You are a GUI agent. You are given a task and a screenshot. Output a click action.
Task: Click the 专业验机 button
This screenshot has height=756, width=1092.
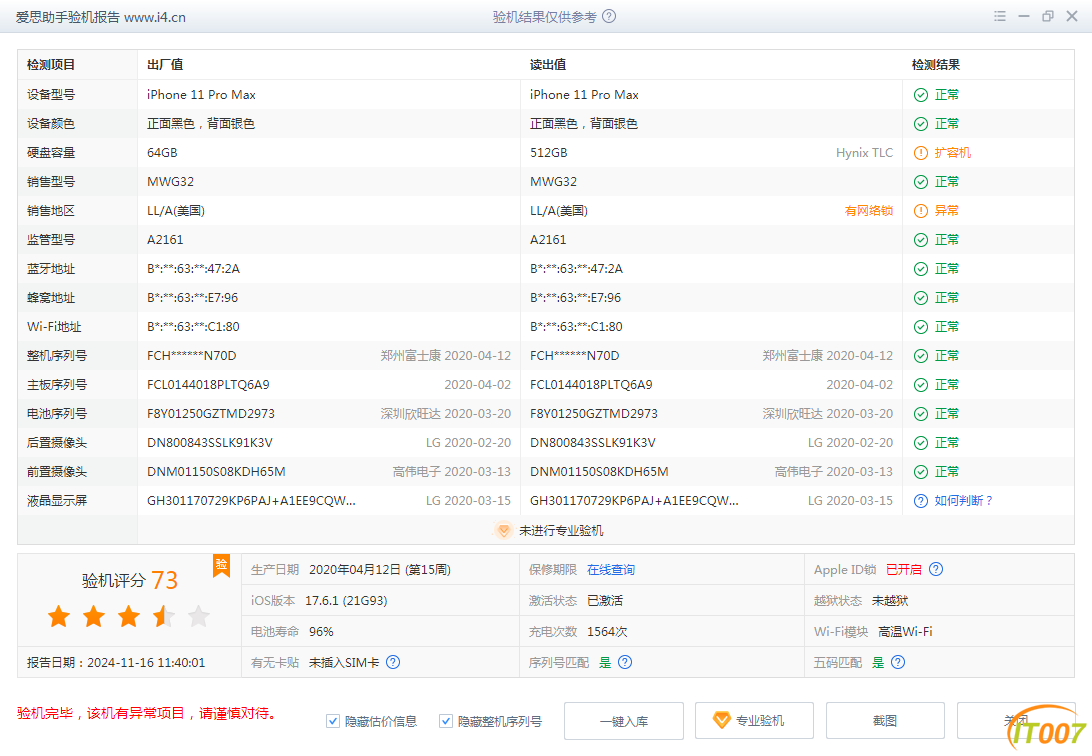click(754, 720)
